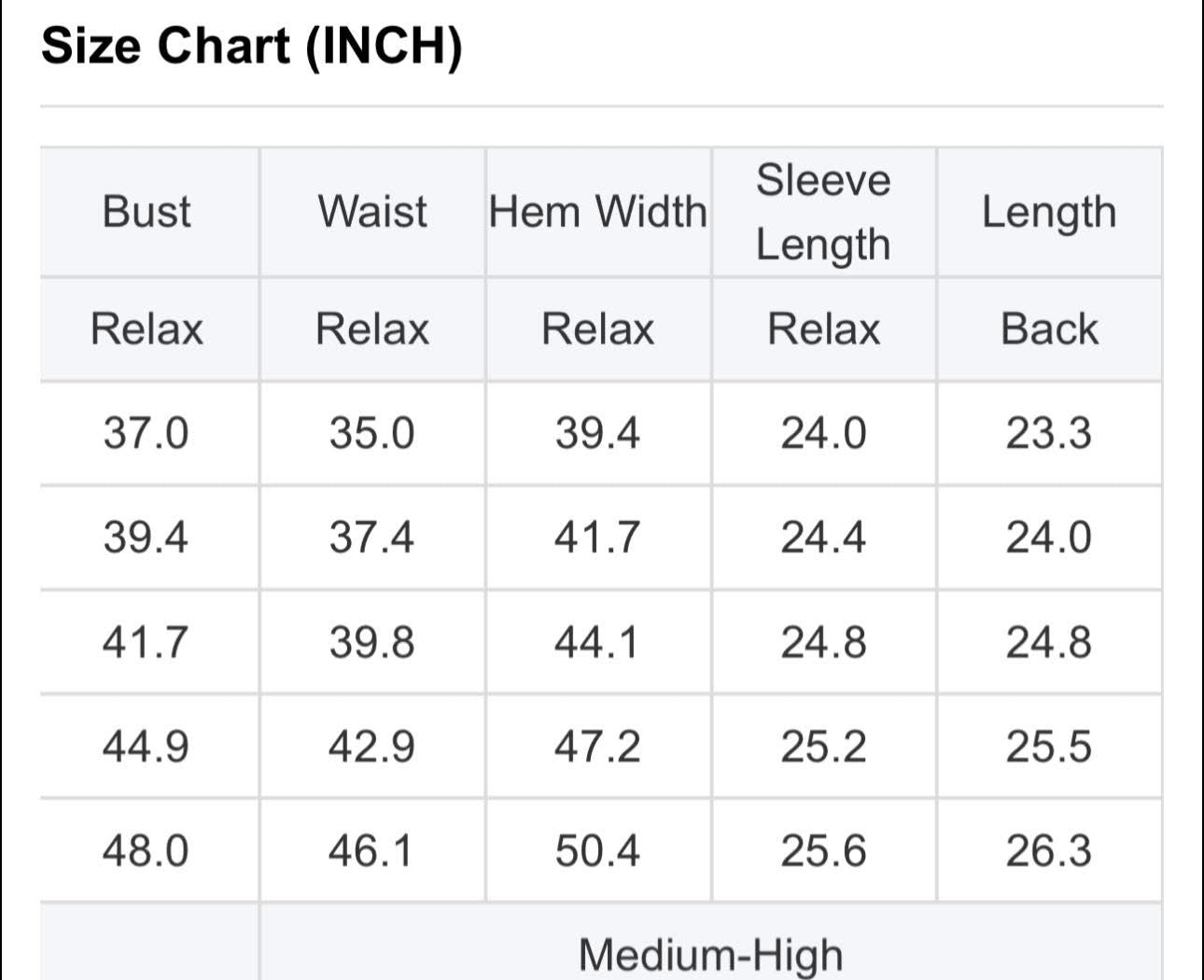Image resolution: width=1204 pixels, height=980 pixels.
Task: Select the Bust column header
Action: click(x=147, y=212)
